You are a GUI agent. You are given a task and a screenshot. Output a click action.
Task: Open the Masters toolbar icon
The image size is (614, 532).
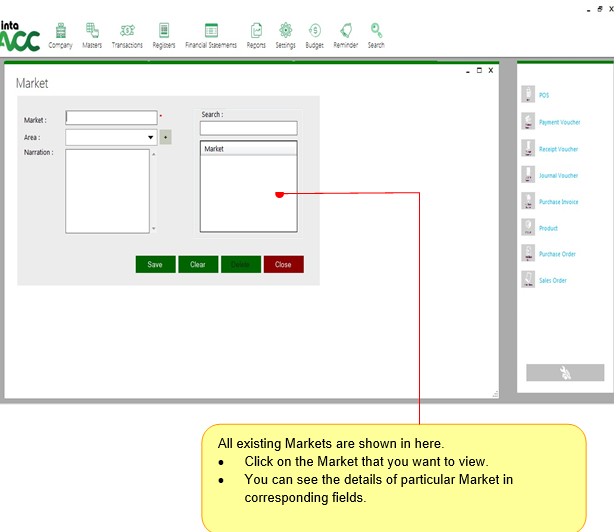click(x=92, y=31)
